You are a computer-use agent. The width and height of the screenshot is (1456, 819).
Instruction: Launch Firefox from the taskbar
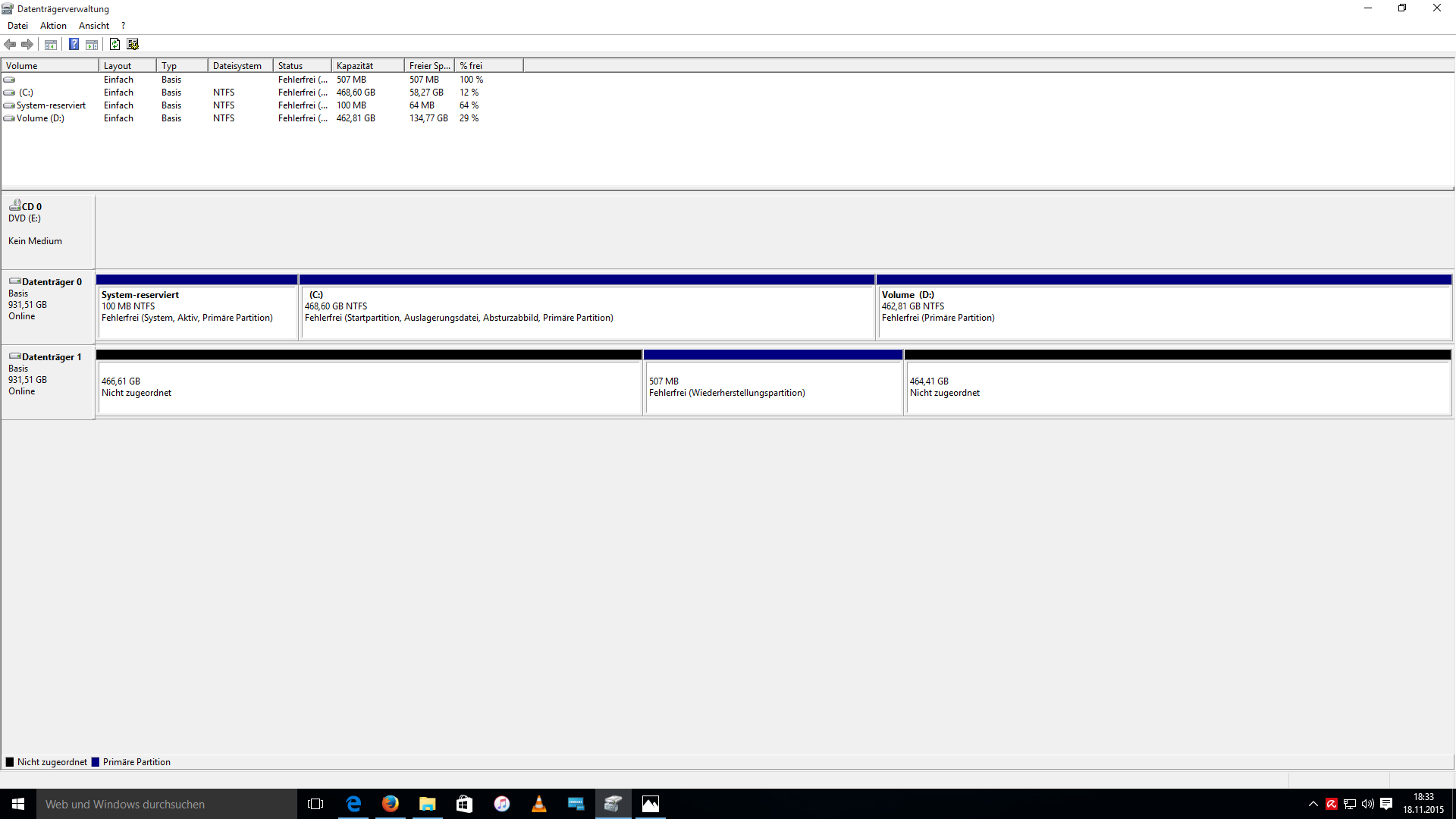[x=390, y=804]
